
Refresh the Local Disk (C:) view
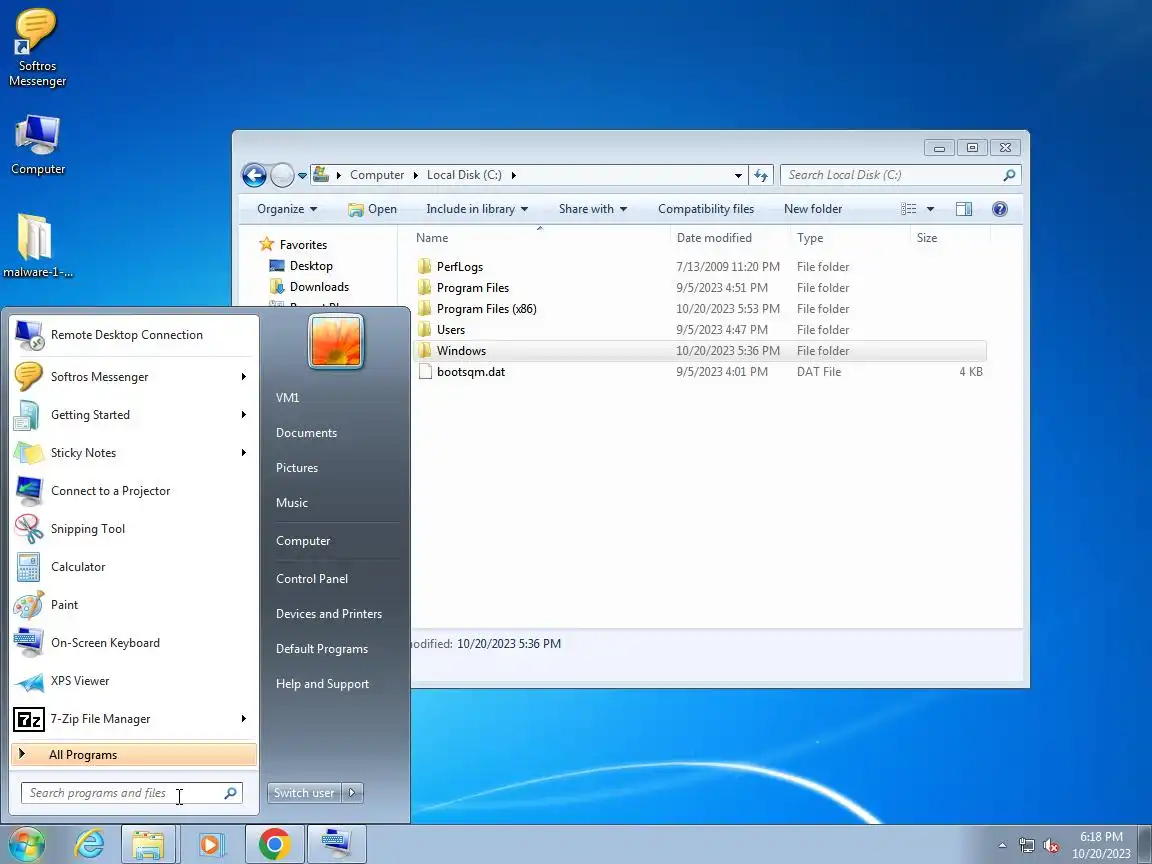coord(761,176)
